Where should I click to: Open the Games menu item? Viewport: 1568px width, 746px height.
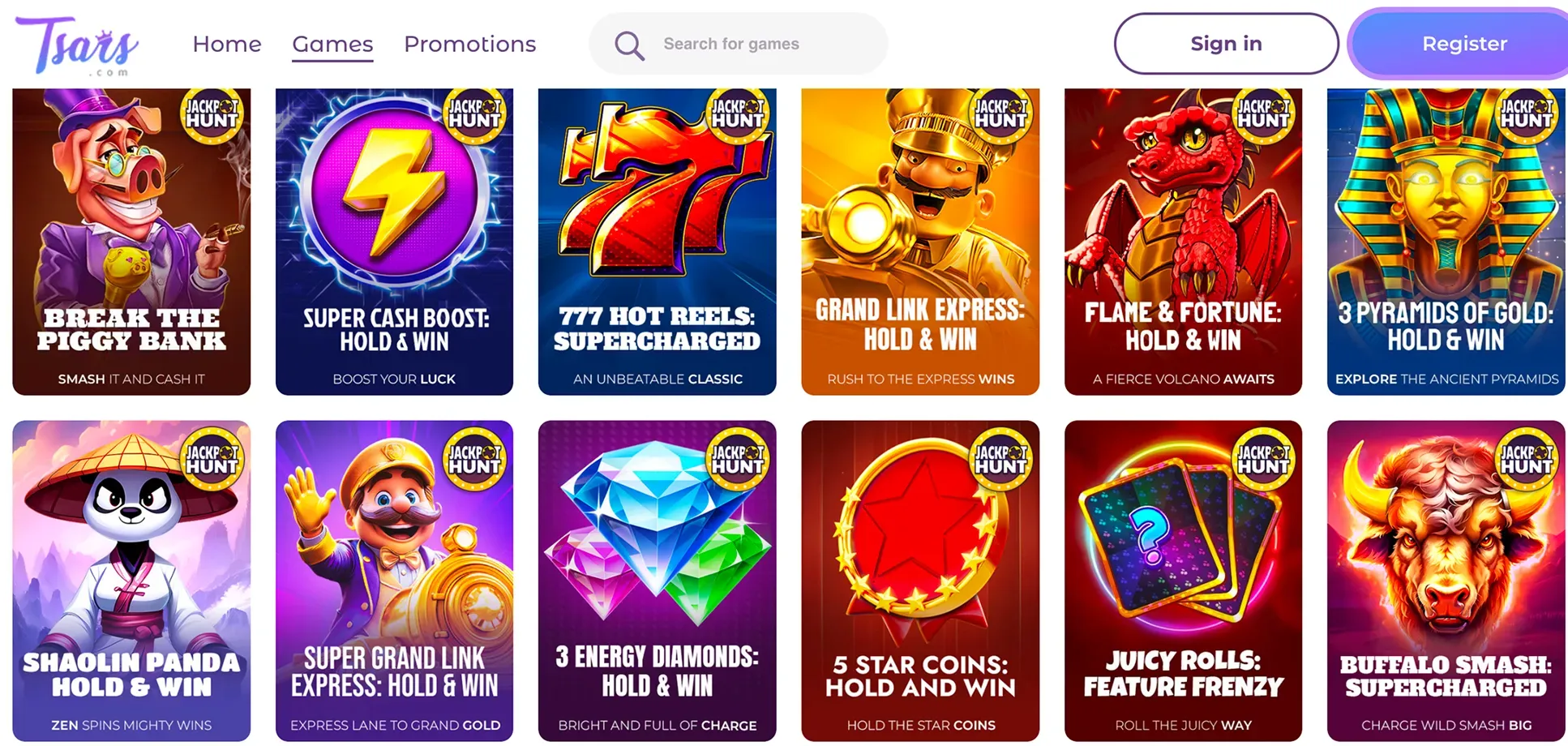tap(332, 44)
